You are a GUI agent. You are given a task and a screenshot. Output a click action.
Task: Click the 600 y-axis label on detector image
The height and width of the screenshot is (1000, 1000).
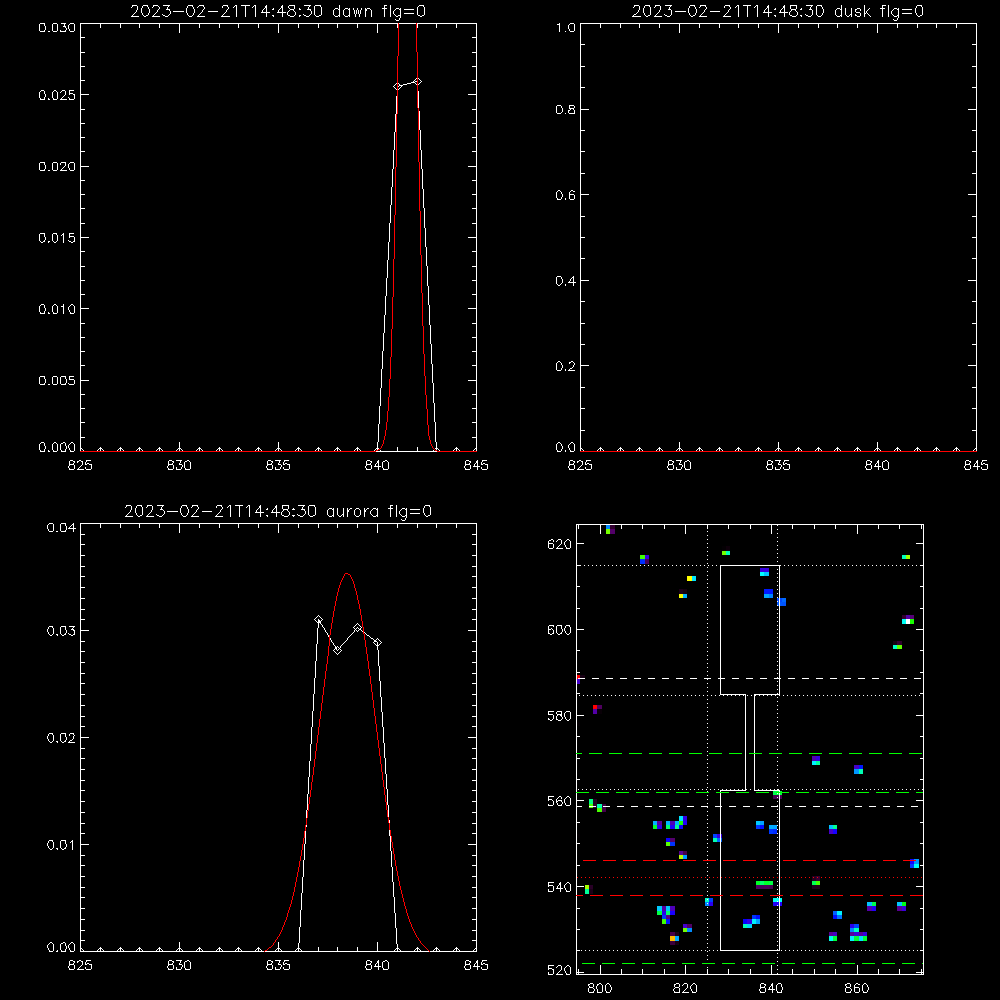559,630
